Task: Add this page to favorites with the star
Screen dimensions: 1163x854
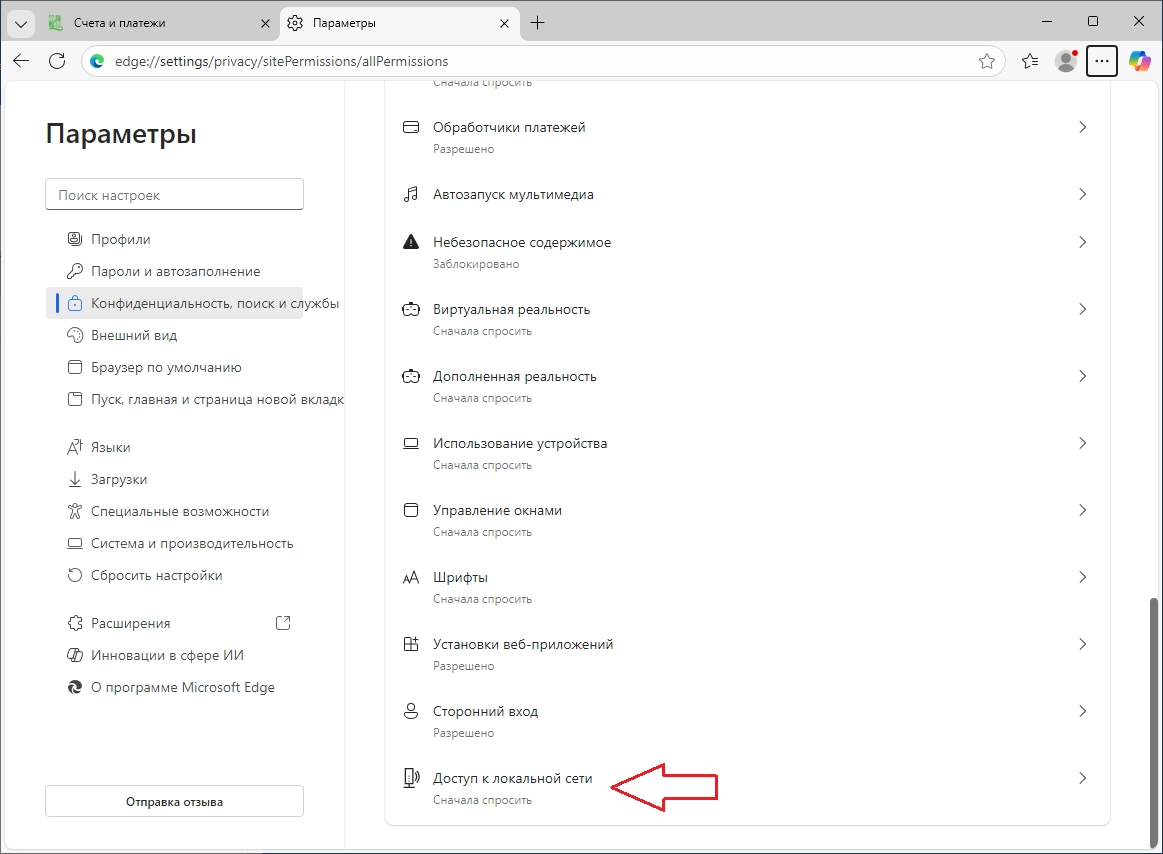Action: (x=986, y=61)
